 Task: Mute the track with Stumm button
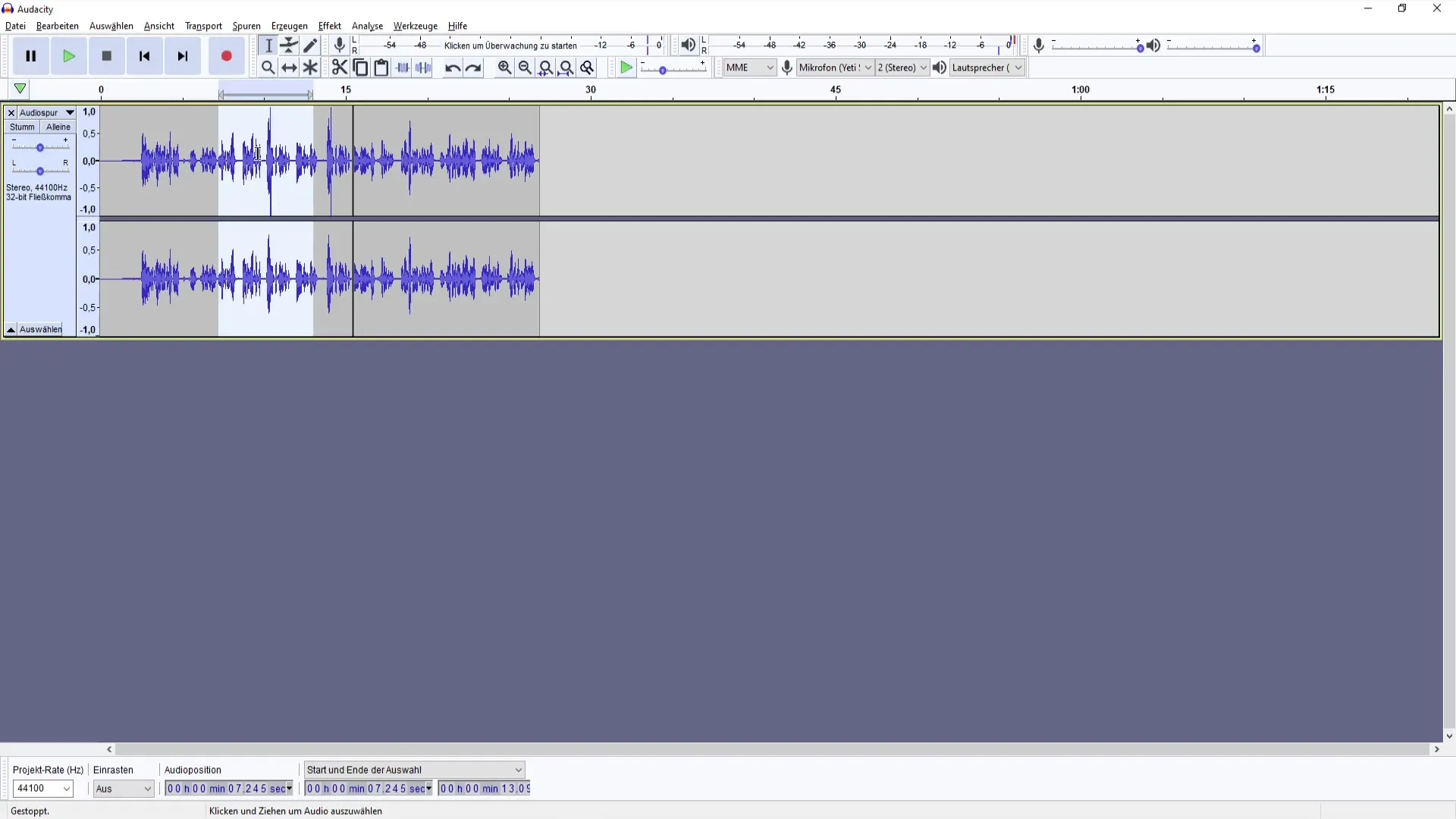[22, 127]
